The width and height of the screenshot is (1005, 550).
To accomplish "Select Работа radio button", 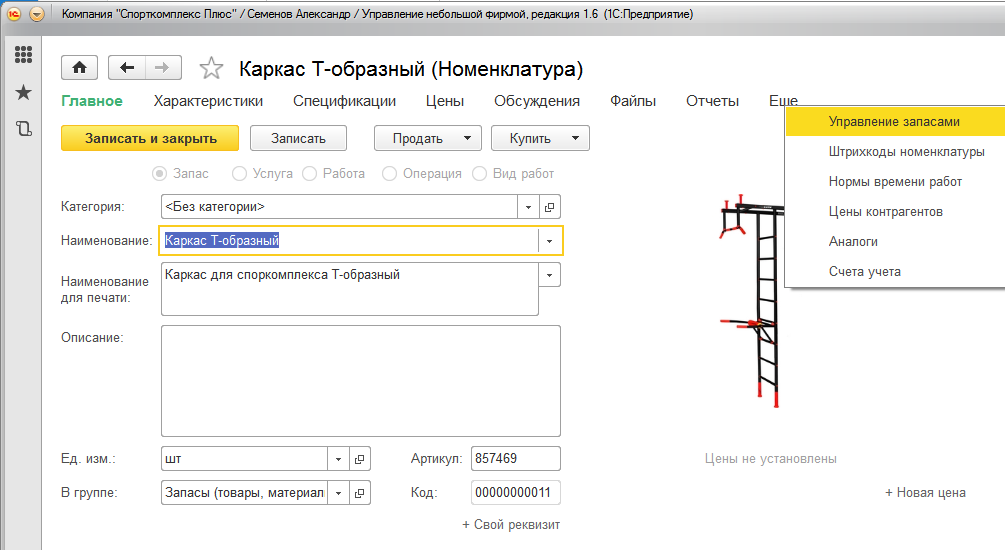I will click(x=310, y=174).
